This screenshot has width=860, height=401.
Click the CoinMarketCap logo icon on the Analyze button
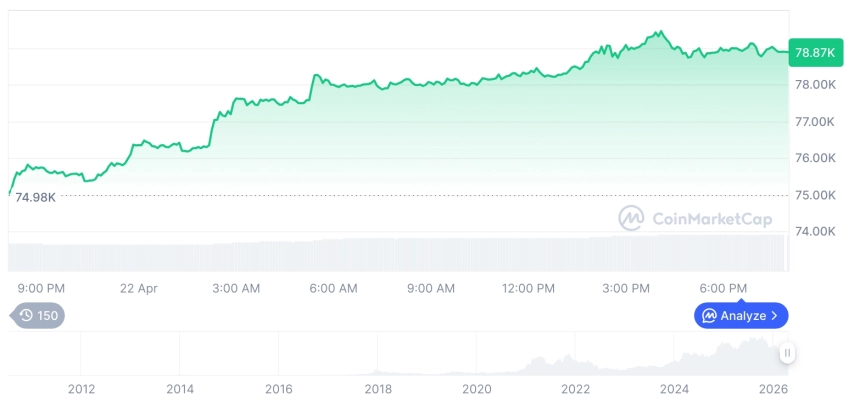[709, 316]
